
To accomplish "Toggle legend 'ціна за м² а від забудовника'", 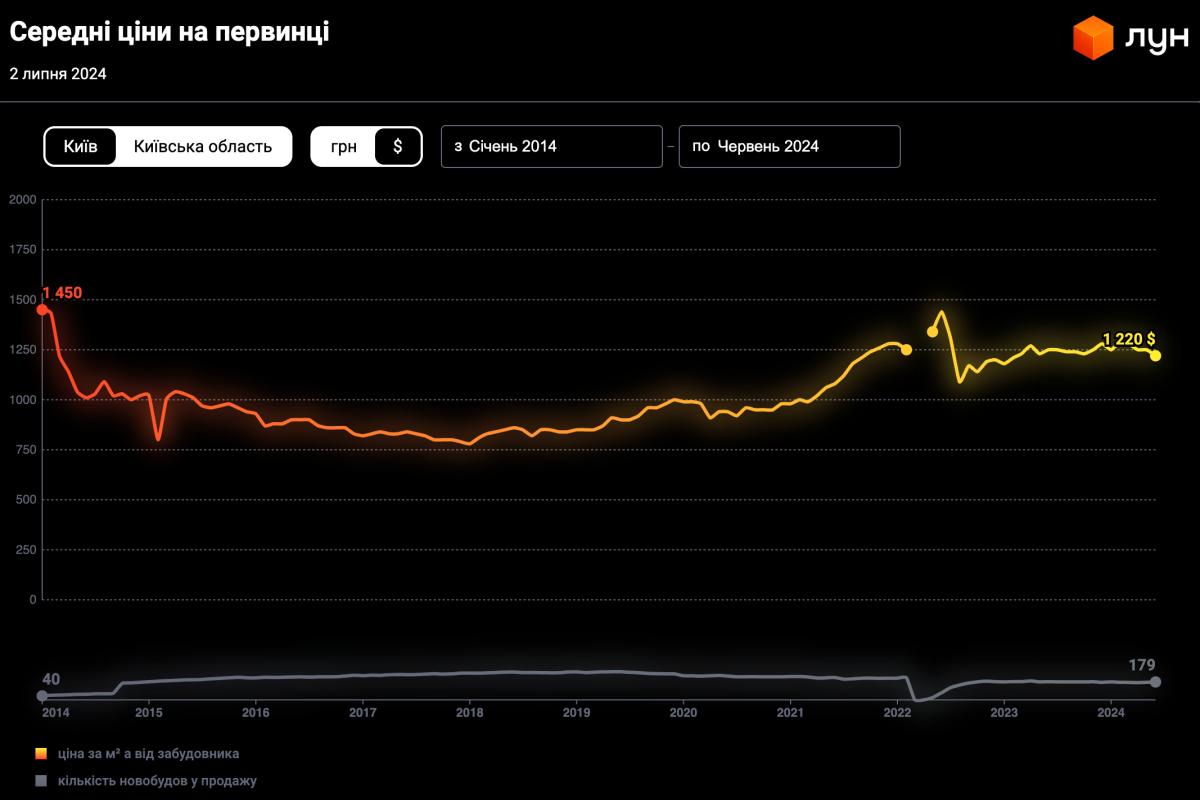I will 146,754.
